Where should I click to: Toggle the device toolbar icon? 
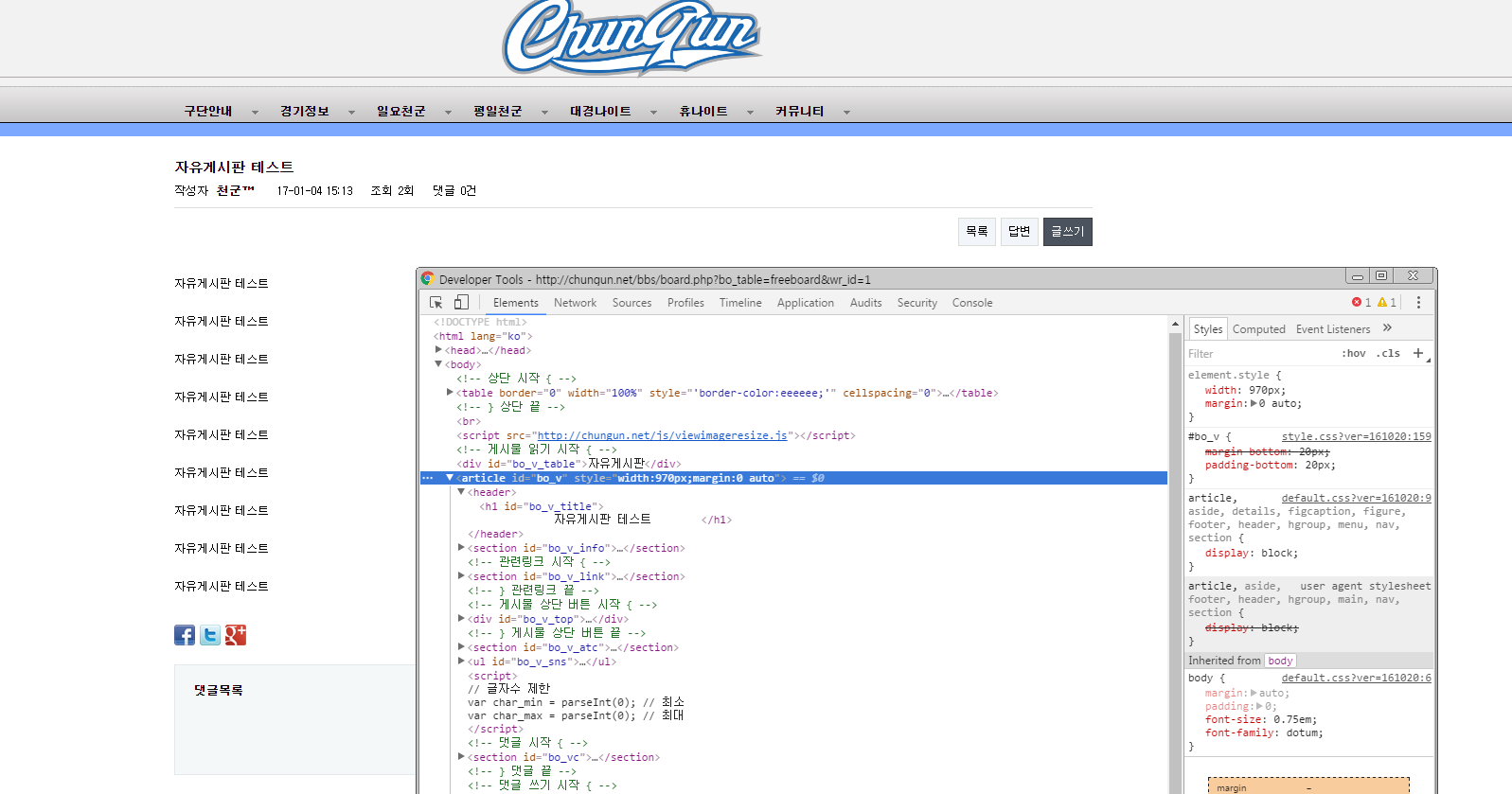[461, 303]
